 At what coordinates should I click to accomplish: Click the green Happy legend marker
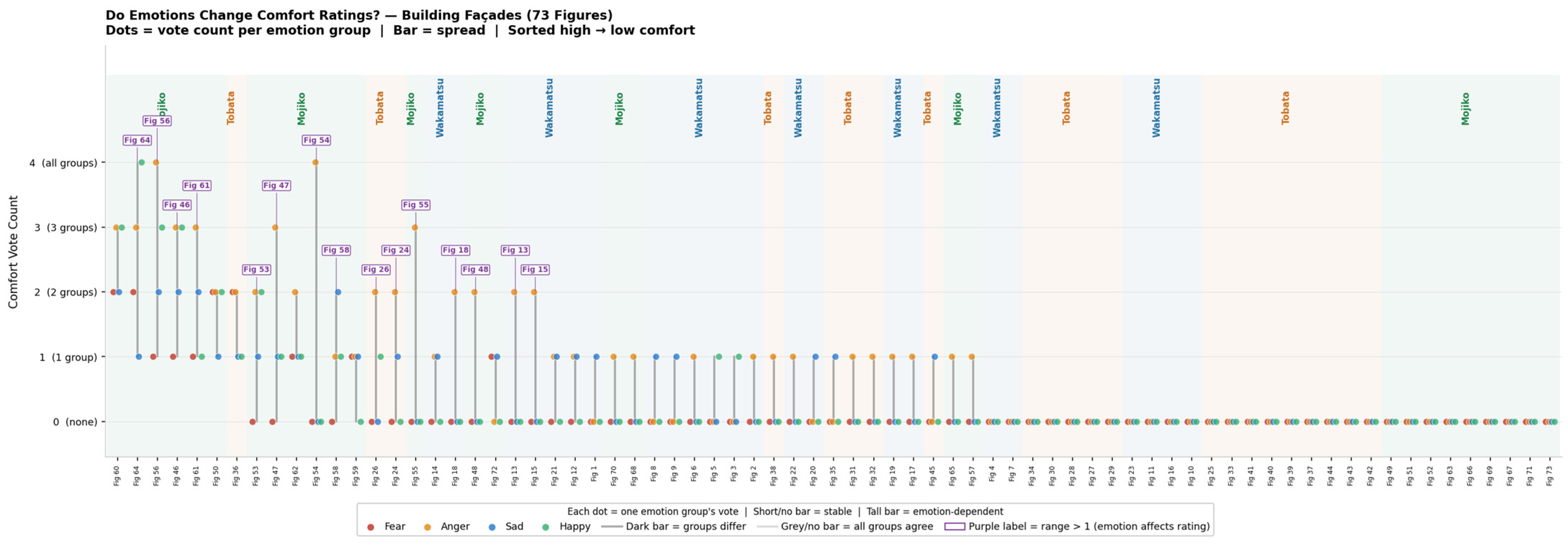pos(545,527)
